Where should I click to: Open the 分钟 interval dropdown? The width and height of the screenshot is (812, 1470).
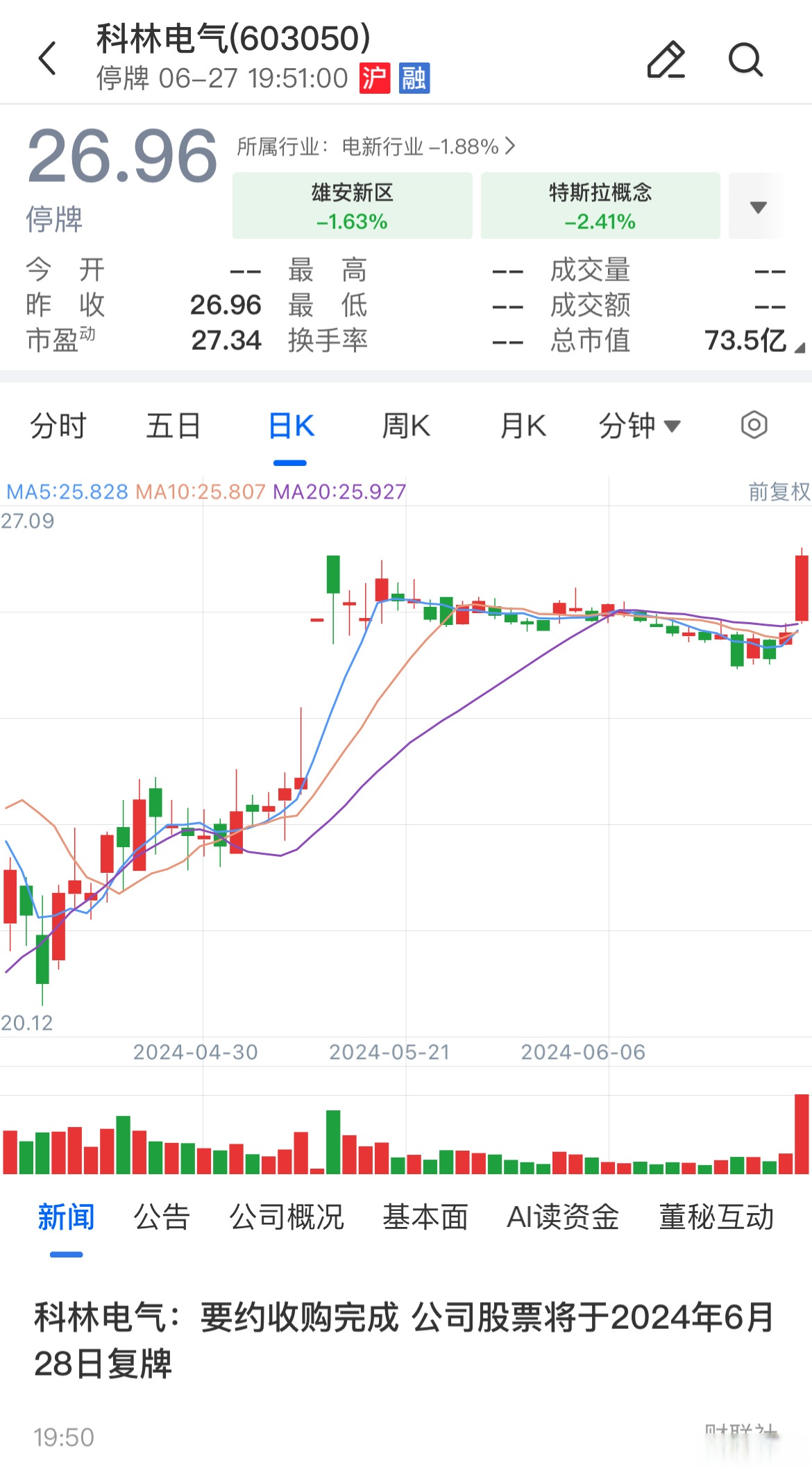639,426
